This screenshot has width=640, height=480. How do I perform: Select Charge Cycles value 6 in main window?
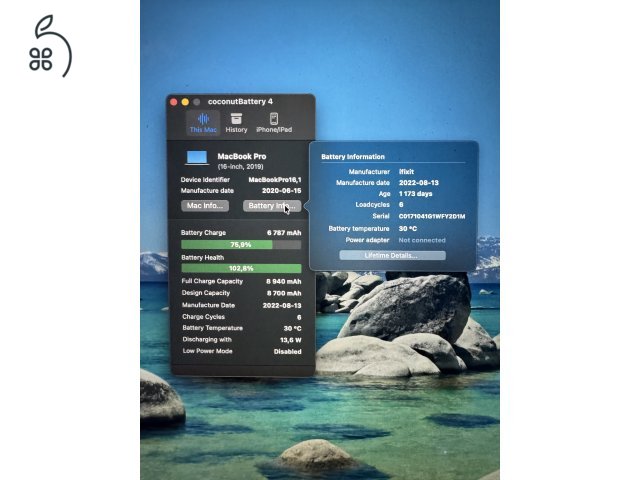tap(299, 317)
